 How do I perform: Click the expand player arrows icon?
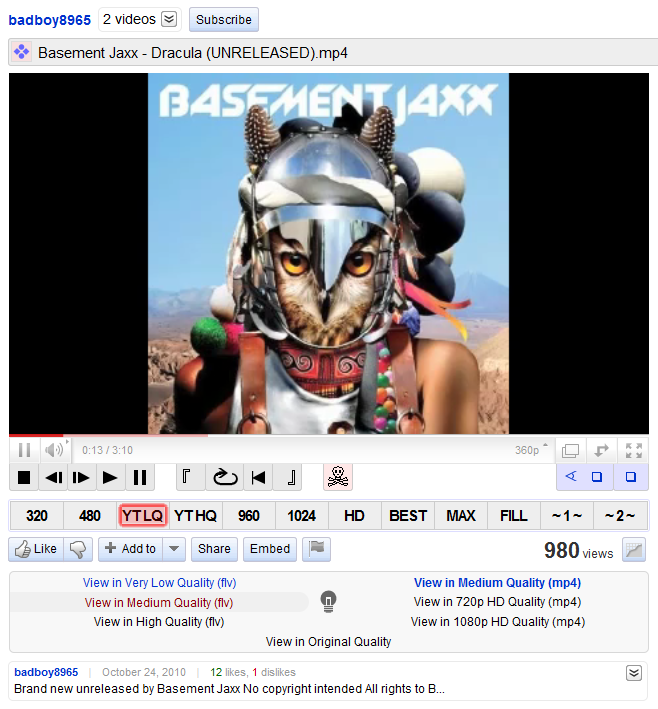point(601,450)
